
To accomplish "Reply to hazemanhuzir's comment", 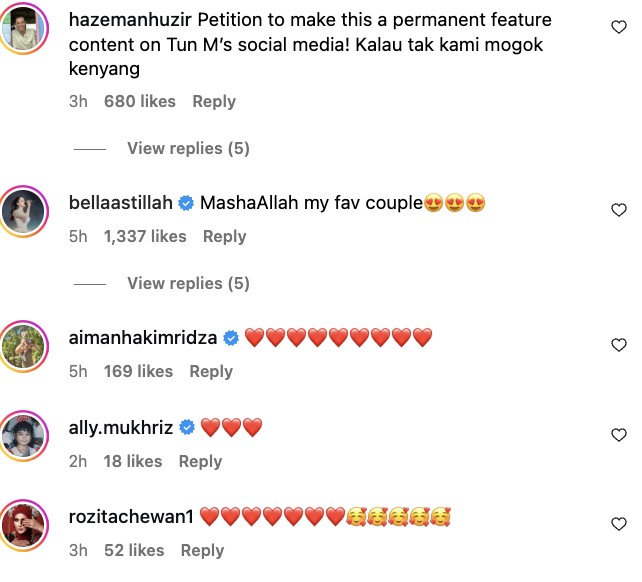I will click(214, 101).
